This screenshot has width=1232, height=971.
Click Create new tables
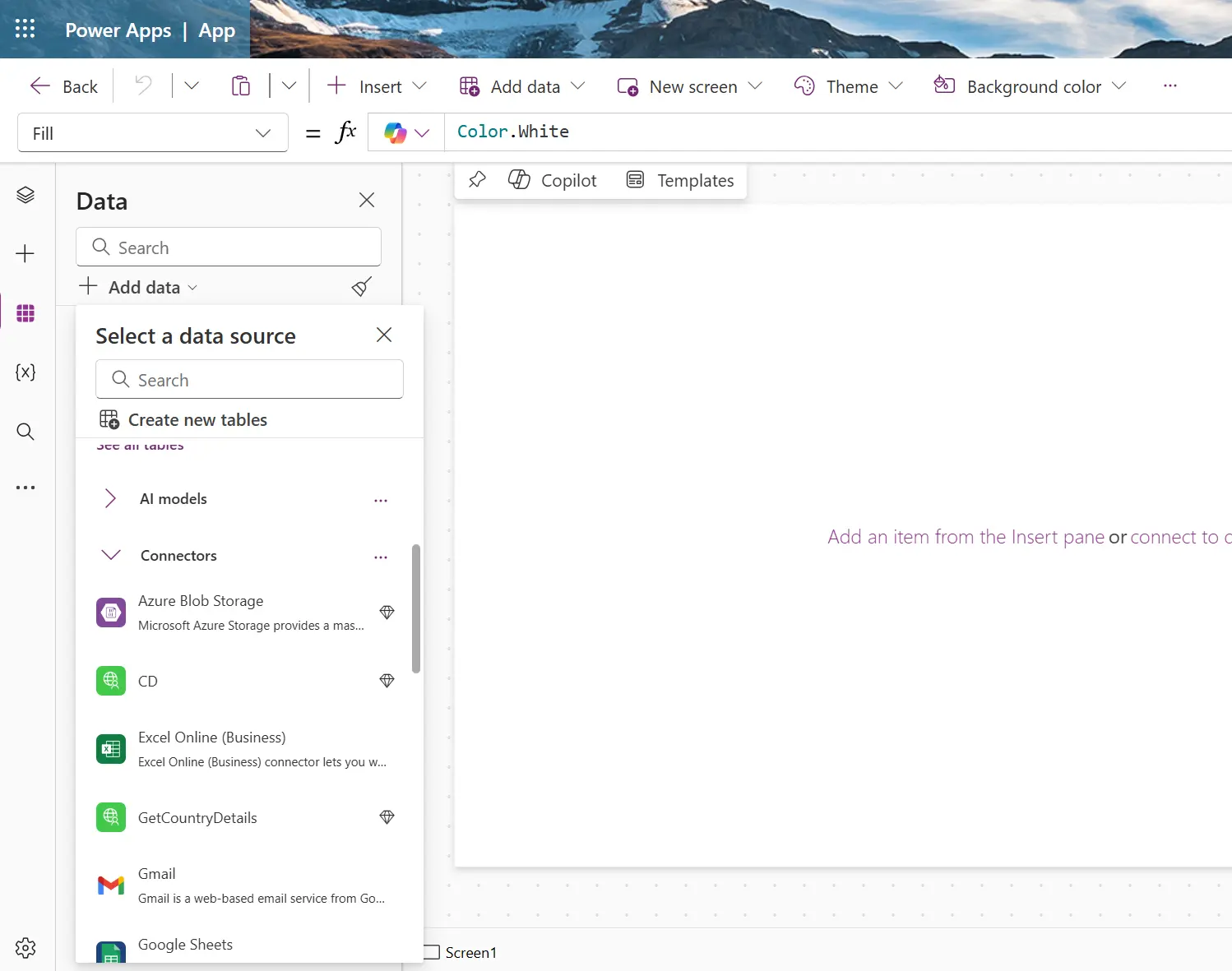tap(197, 419)
